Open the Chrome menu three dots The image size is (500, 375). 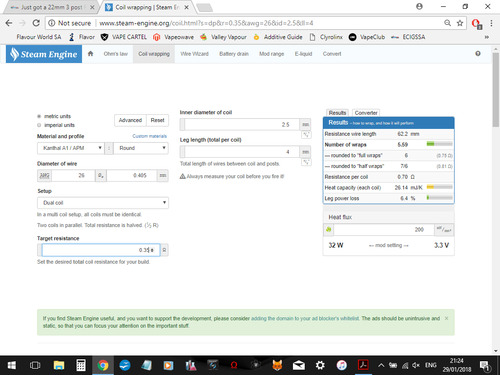491,23
